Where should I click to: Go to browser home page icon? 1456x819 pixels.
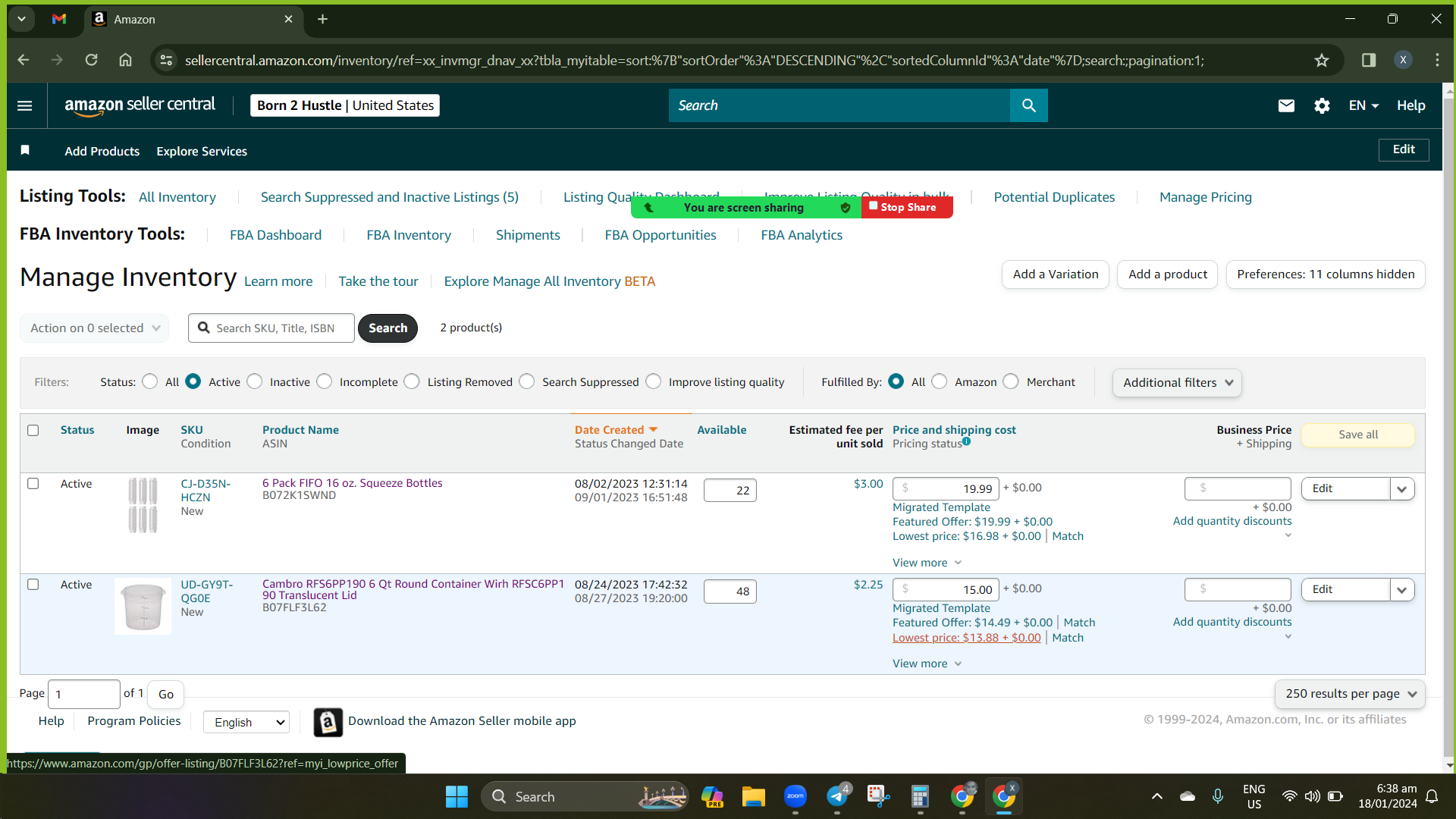[125, 60]
